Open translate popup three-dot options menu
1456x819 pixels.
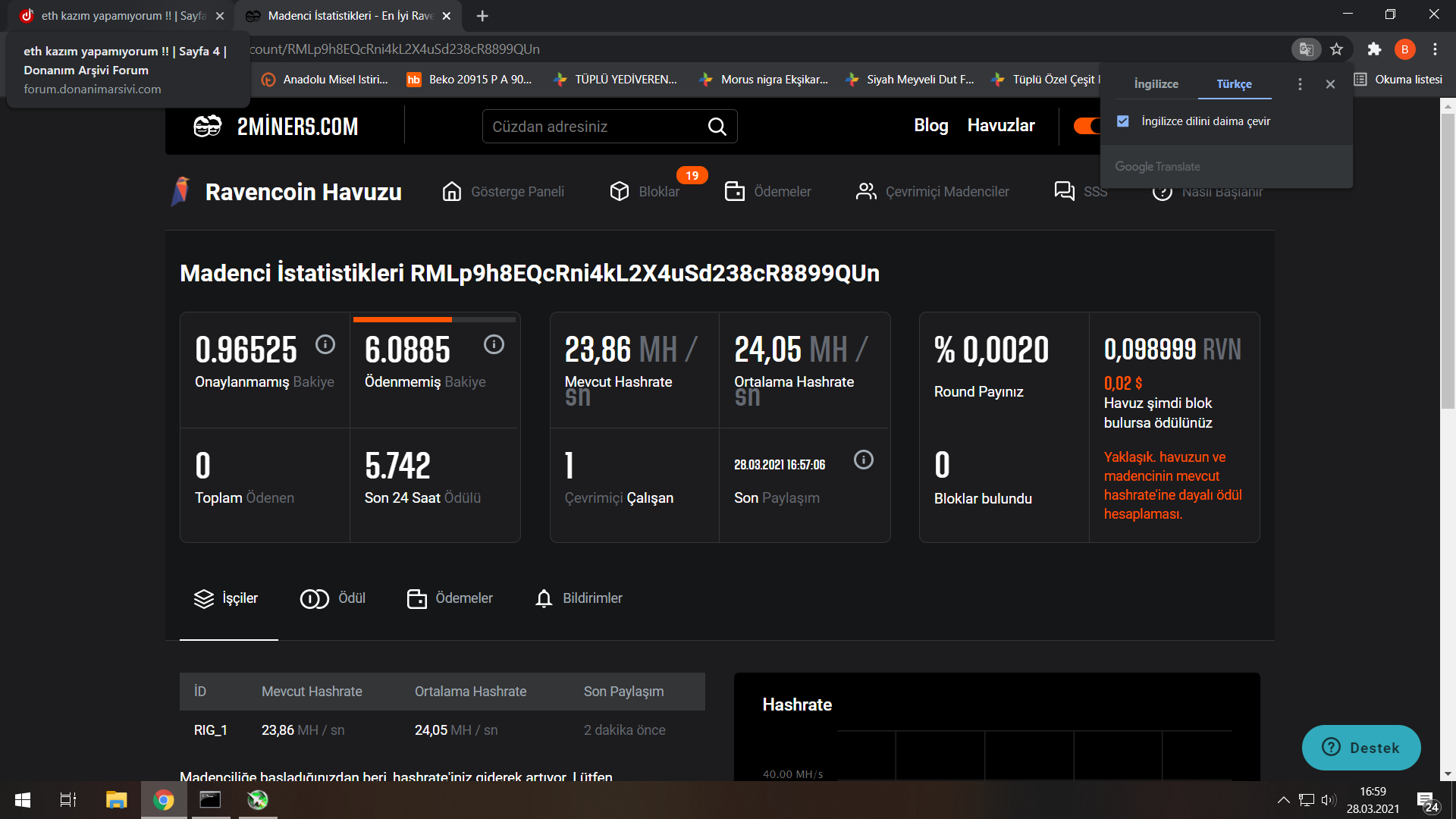[x=1300, y=84]
